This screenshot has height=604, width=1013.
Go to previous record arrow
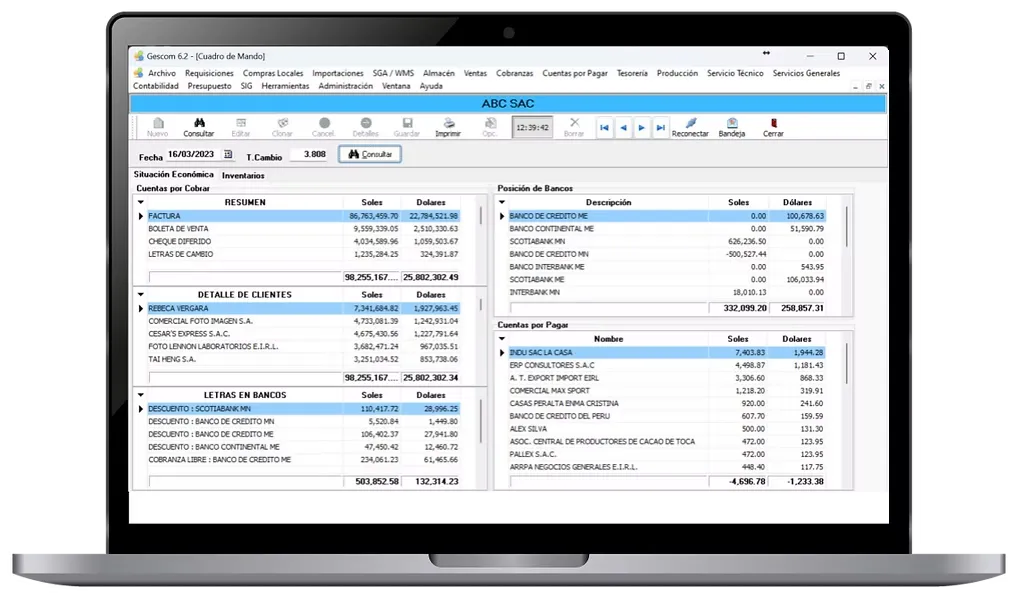[x=623, y=128]
